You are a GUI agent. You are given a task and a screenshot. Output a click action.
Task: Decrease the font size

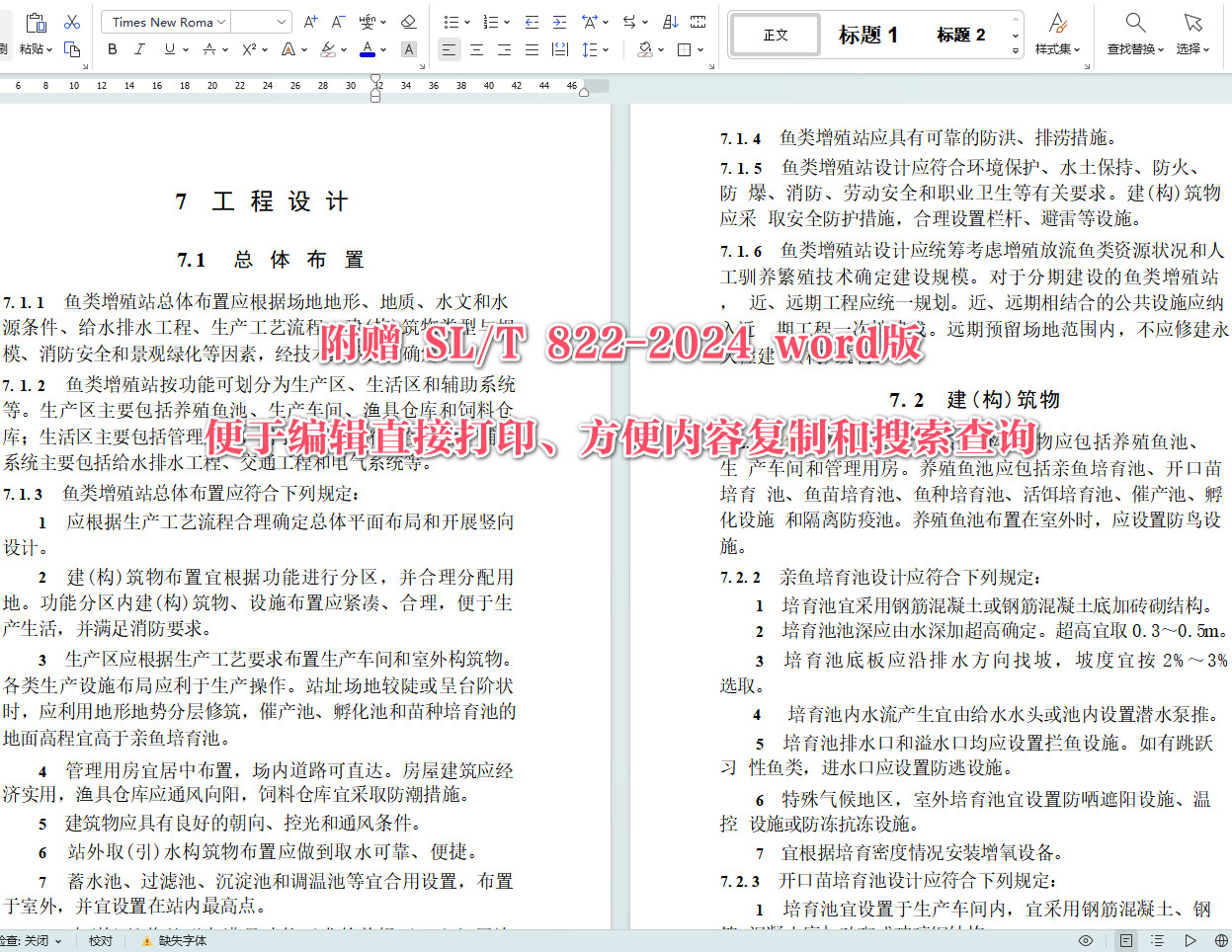pyautogui.click(x=337, y=21)
